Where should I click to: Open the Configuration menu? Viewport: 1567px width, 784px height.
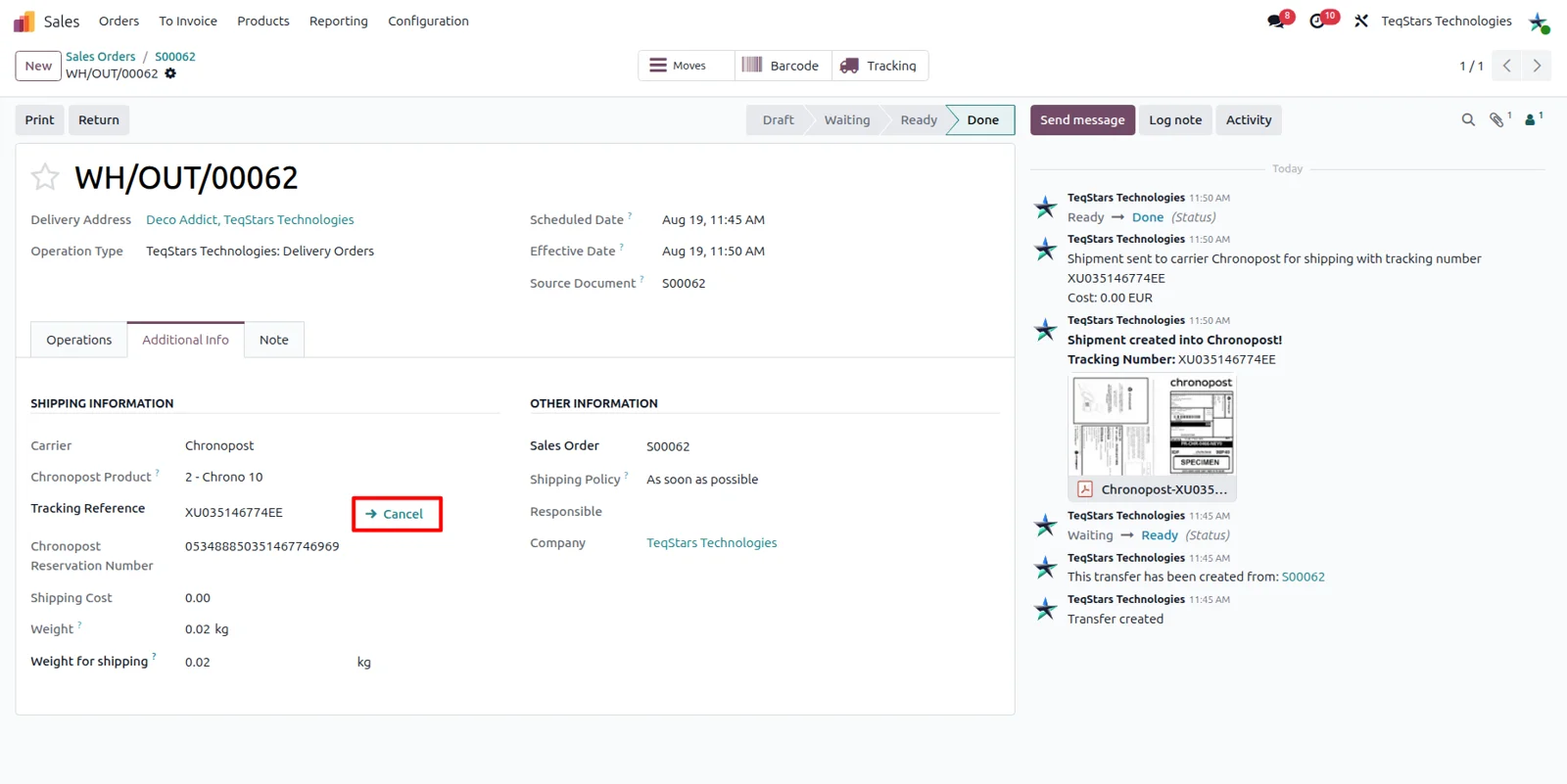[x=428, y=22]
